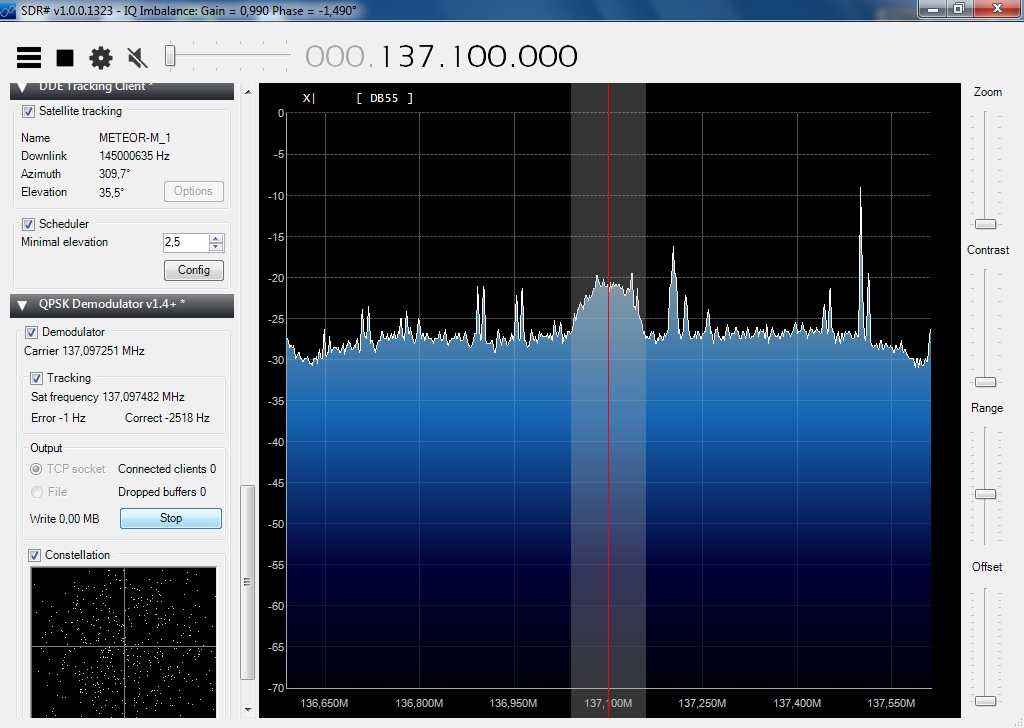Click the 136,800M frequency axis label
The image size is (1024, 728).
click(x=419, y=704)
